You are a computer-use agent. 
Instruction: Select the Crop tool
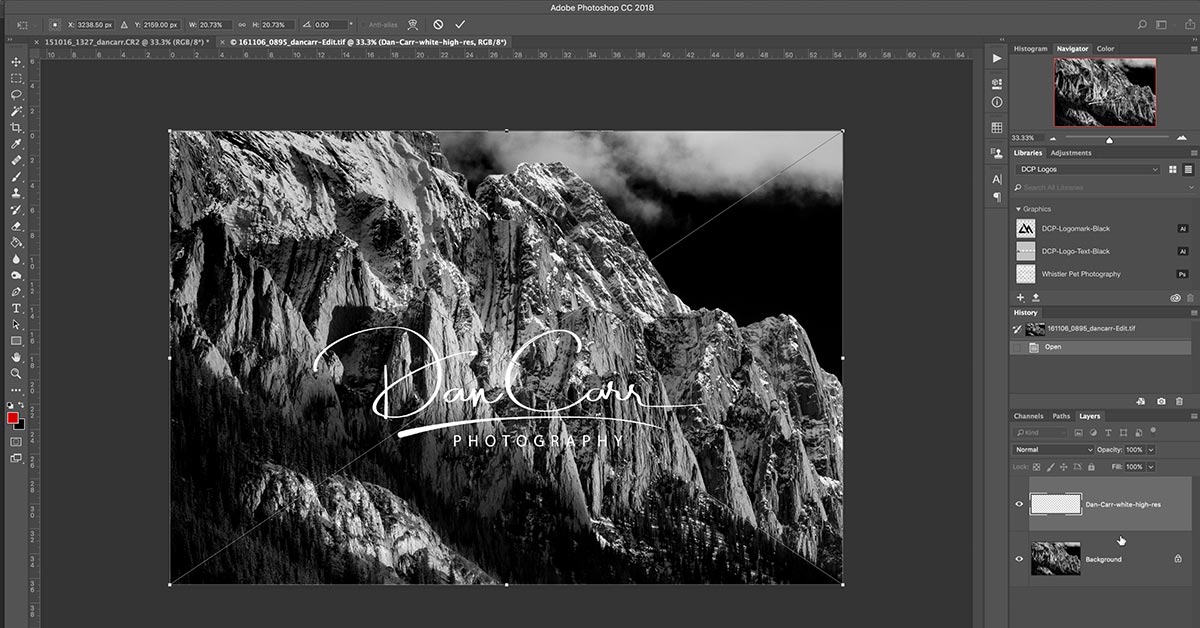tap(16, 127)
